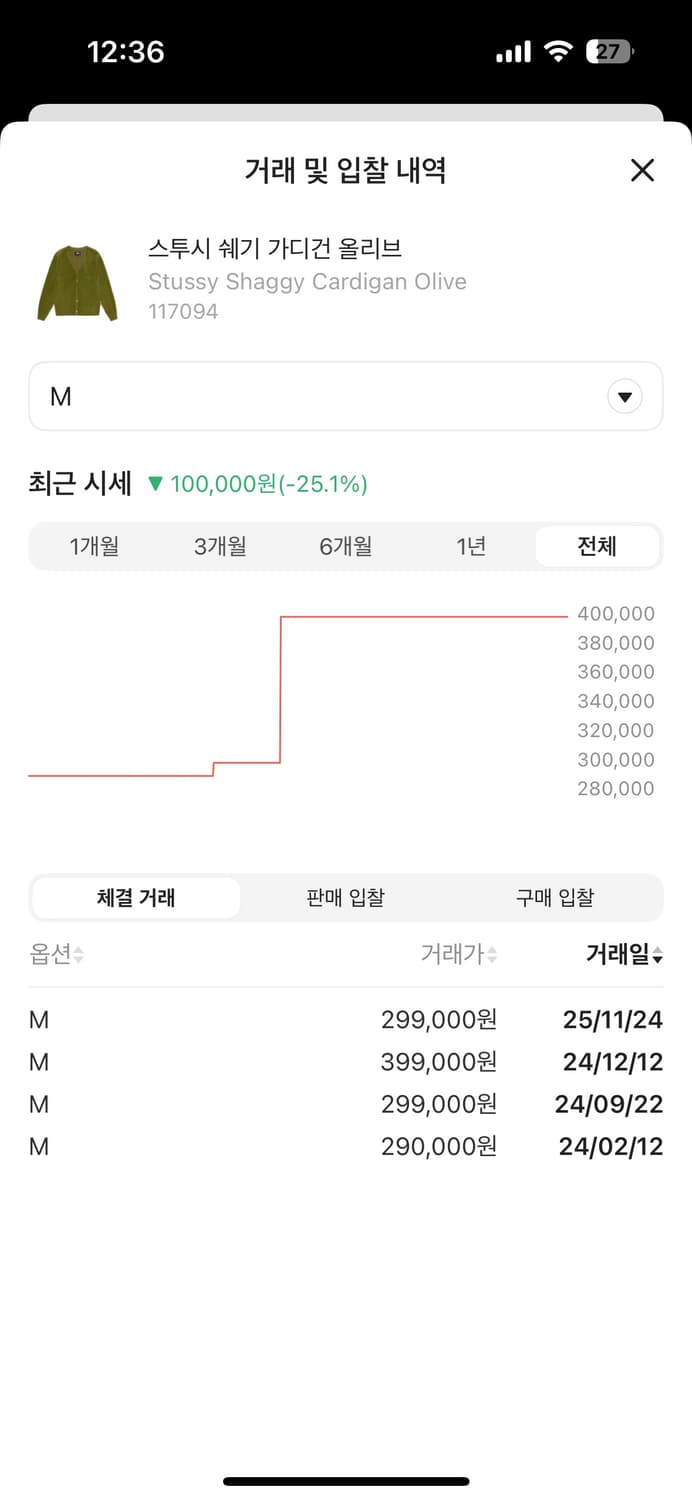Open the size M dropdown
Viewport: 692px width, 1500px height.
pyautogui.click(x=345, y=396)
